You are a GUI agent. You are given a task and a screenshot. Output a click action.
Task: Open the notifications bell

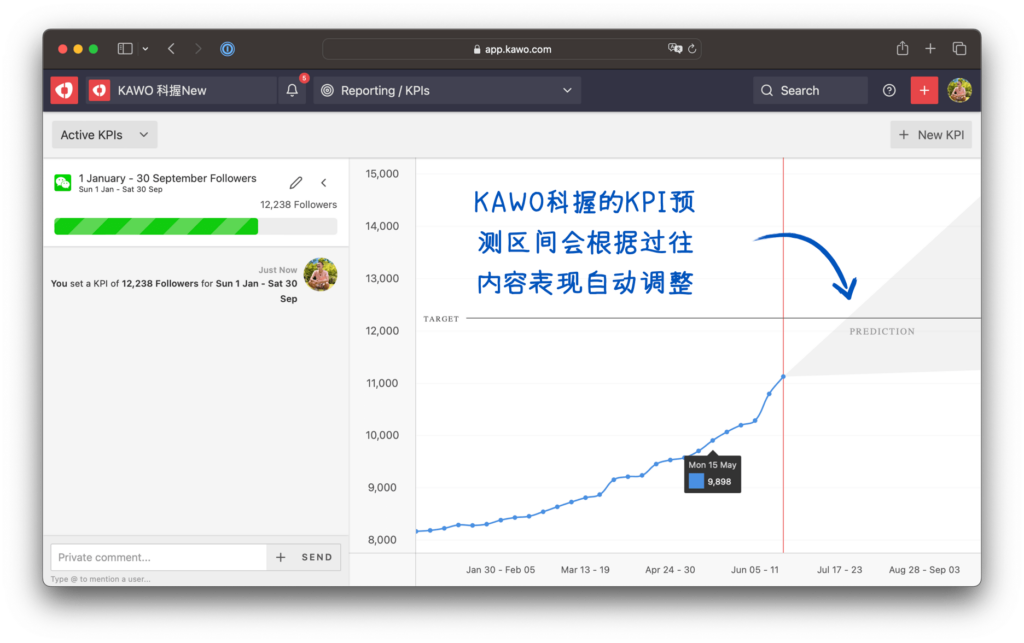point(292,91)
